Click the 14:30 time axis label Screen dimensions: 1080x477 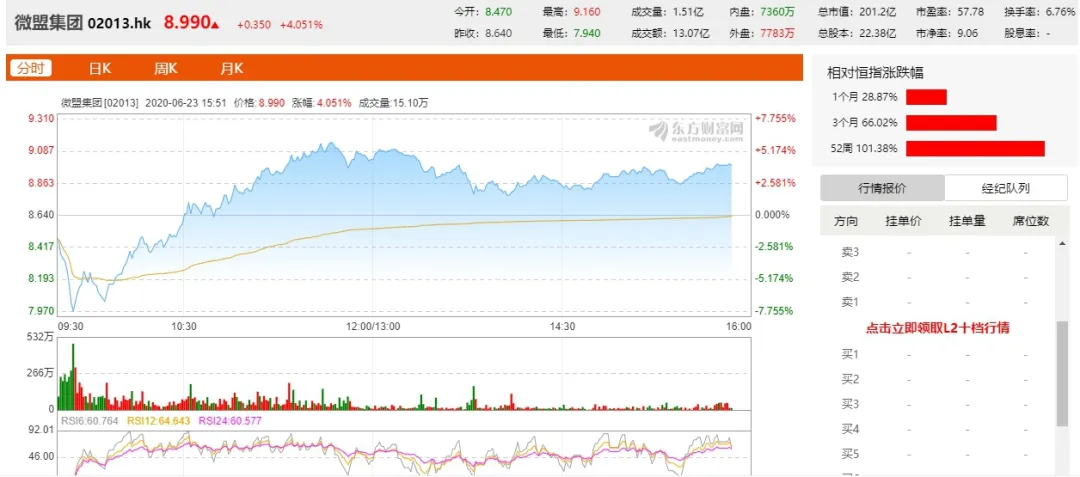(562, 326)
